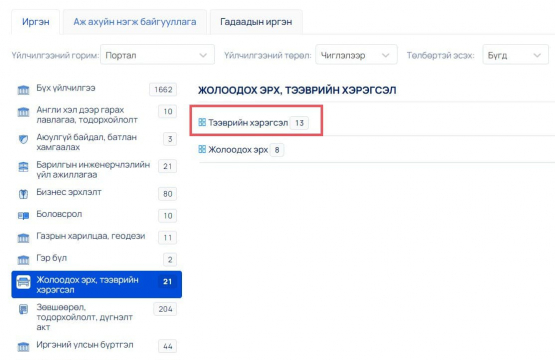Click the Бүх үйлчилгээ building icon
This screenshot has height=360, width=555.
click(23, 90)
